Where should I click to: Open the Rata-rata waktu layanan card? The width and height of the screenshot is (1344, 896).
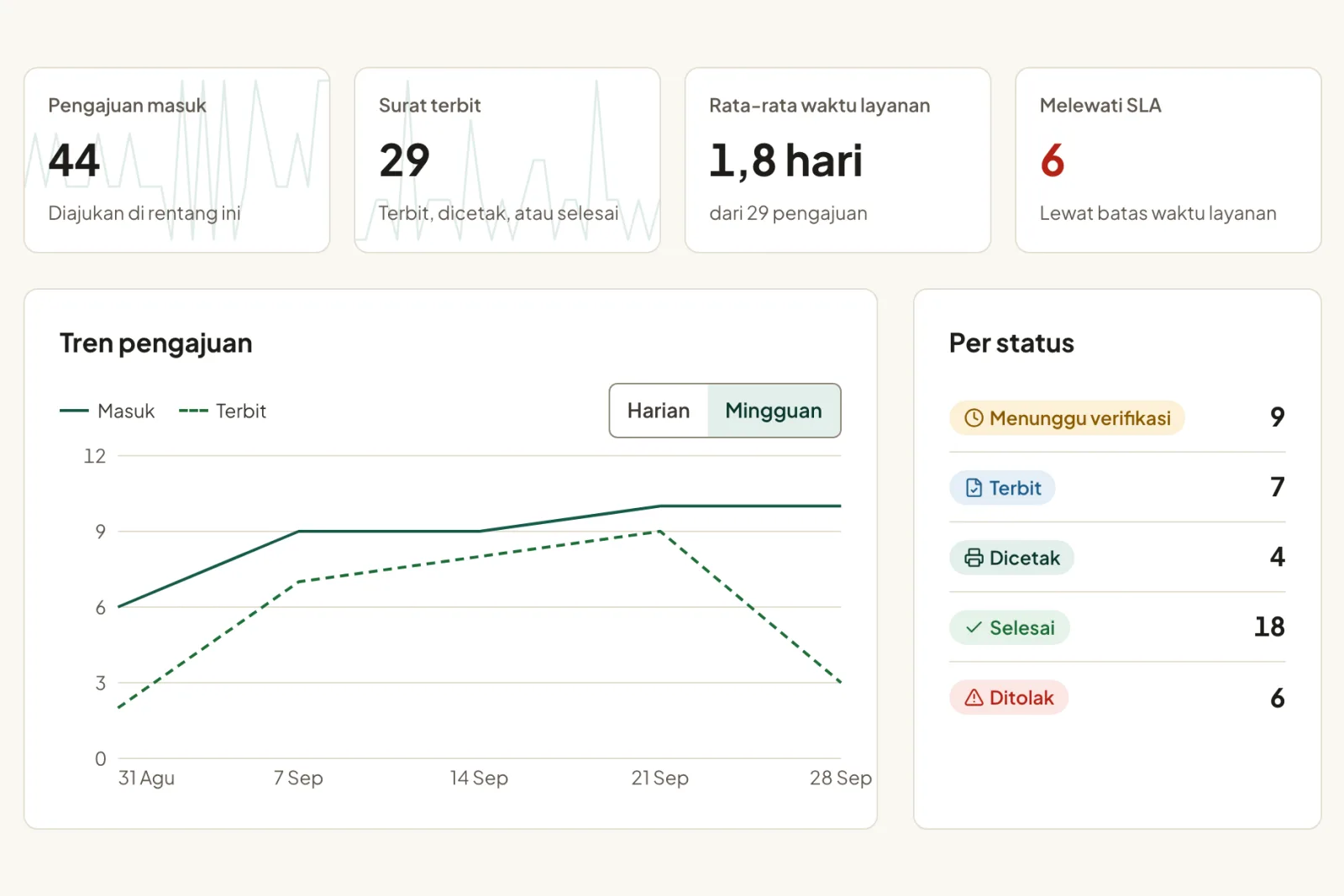pyautogui.click(x=837, y=160)
